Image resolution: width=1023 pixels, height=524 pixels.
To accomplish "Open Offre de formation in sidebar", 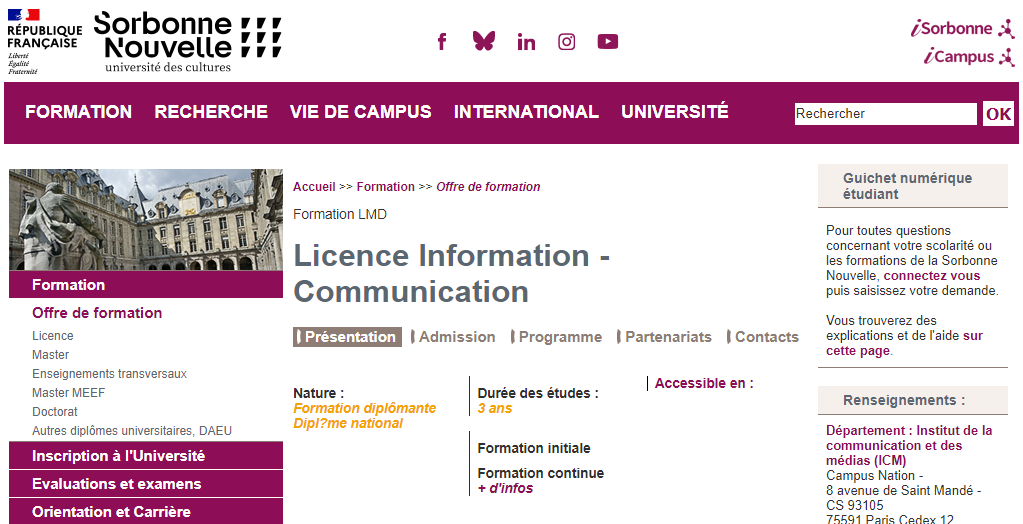I will tap(97, 313).
